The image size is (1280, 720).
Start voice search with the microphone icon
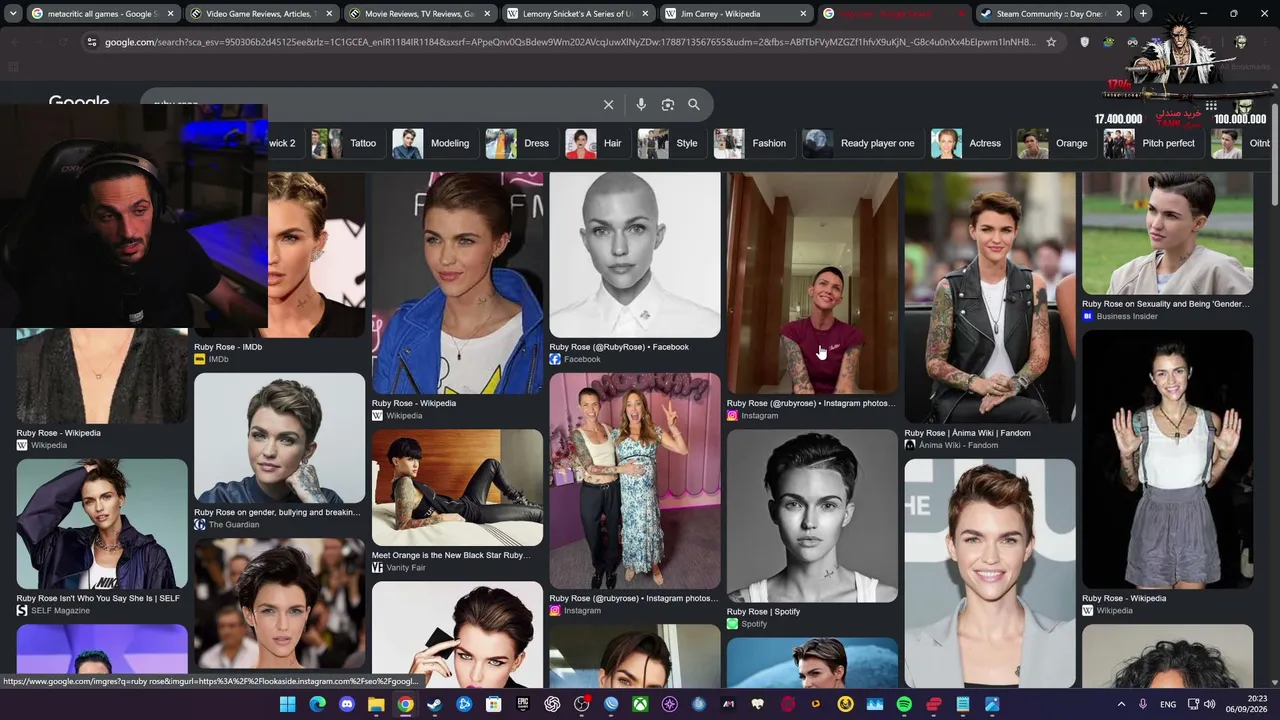pyautogui.click(x=641, y=104)
